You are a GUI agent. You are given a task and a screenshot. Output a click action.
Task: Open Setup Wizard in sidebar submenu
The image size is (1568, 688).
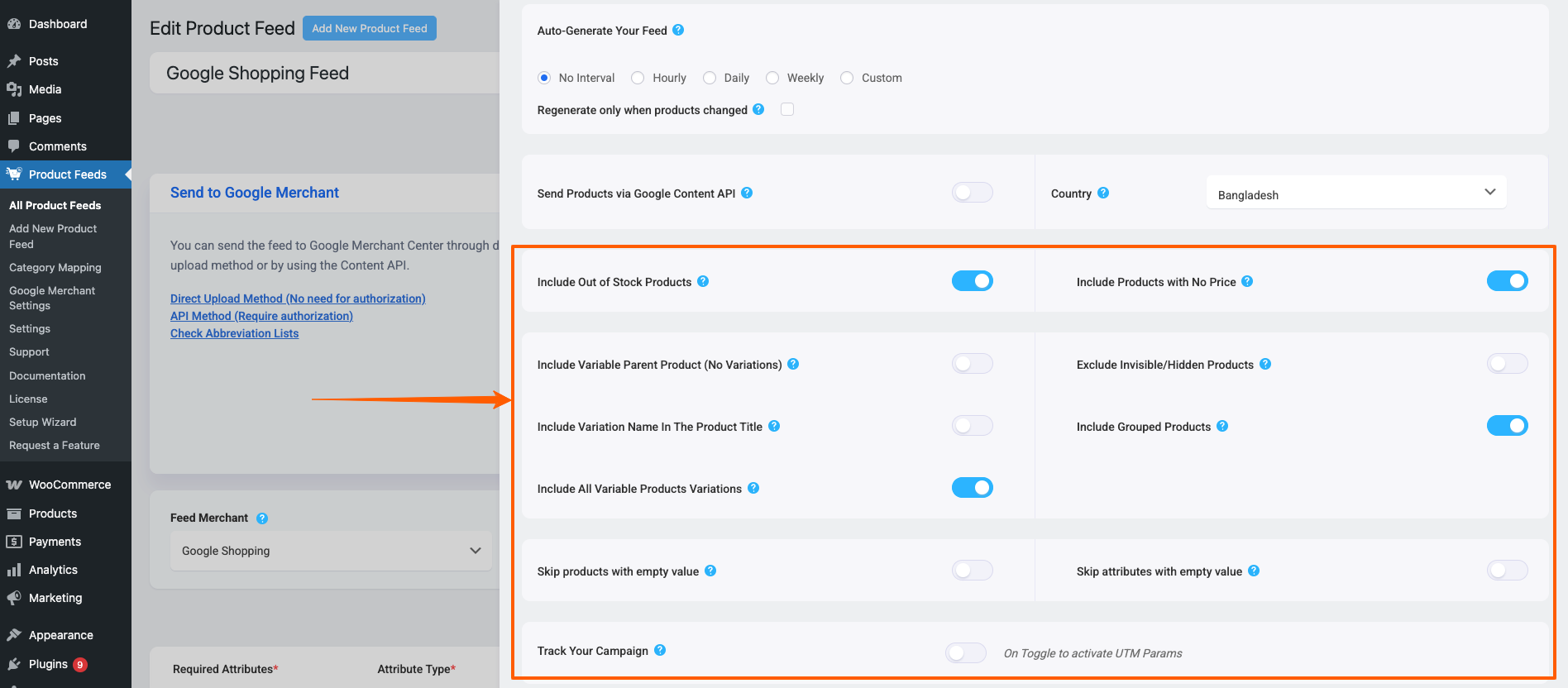point(43,422)
